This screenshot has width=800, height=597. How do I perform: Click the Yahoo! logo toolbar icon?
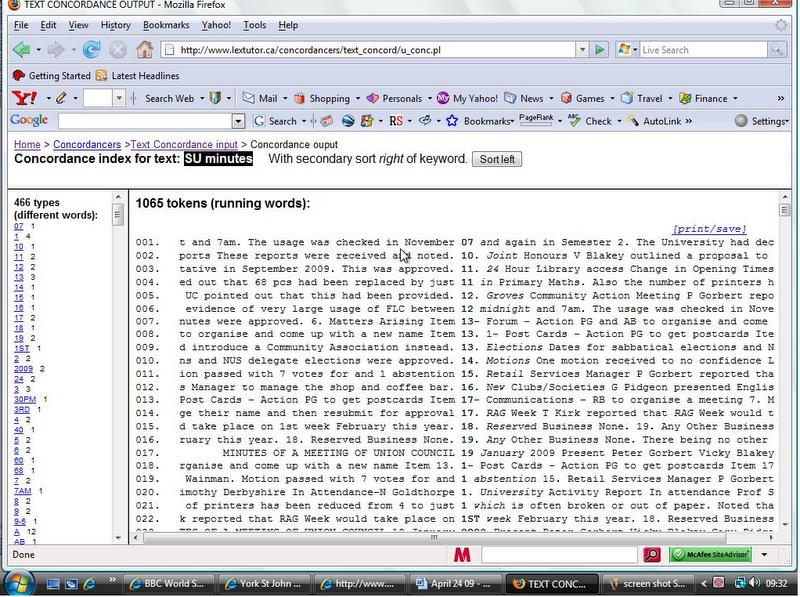[x=22, y=98]
